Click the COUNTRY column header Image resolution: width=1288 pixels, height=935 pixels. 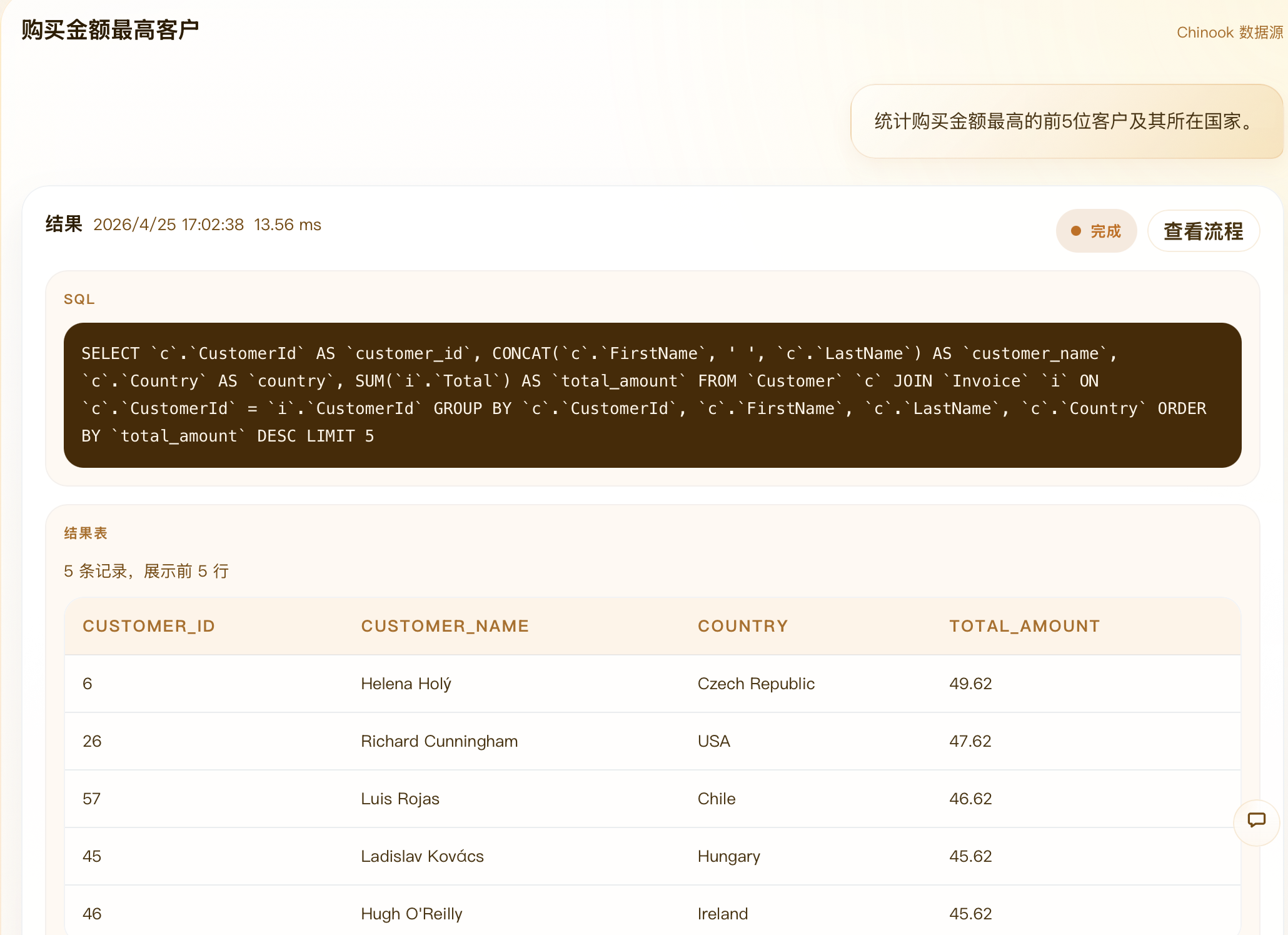(743, 626)
